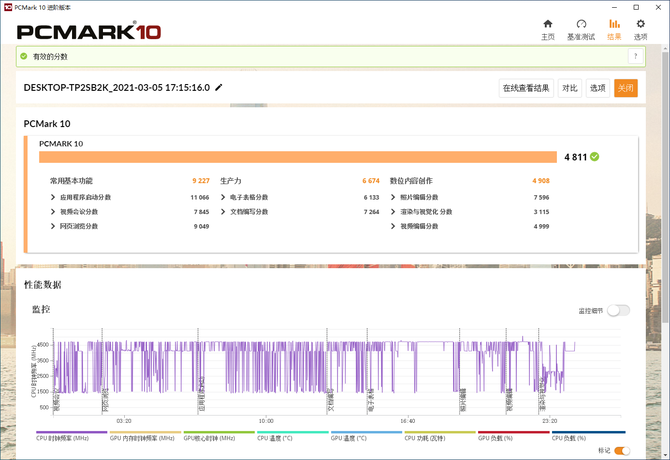This screenshot has height=460, width=670.
Task: Click the question mark help icon
Action: [635, 56]
